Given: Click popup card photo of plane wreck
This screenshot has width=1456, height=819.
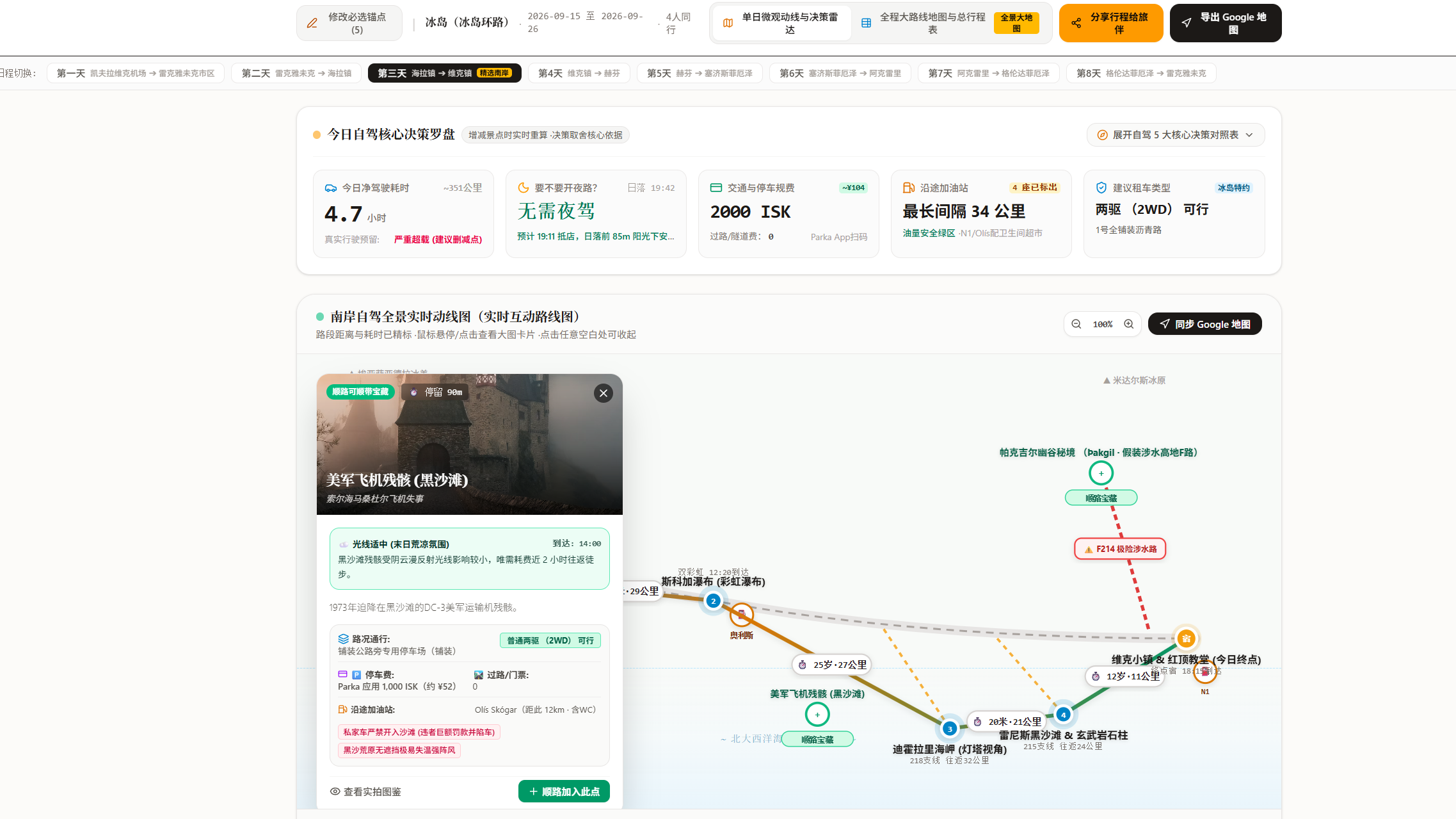Looking at the screenshot, I should [469, 444].
